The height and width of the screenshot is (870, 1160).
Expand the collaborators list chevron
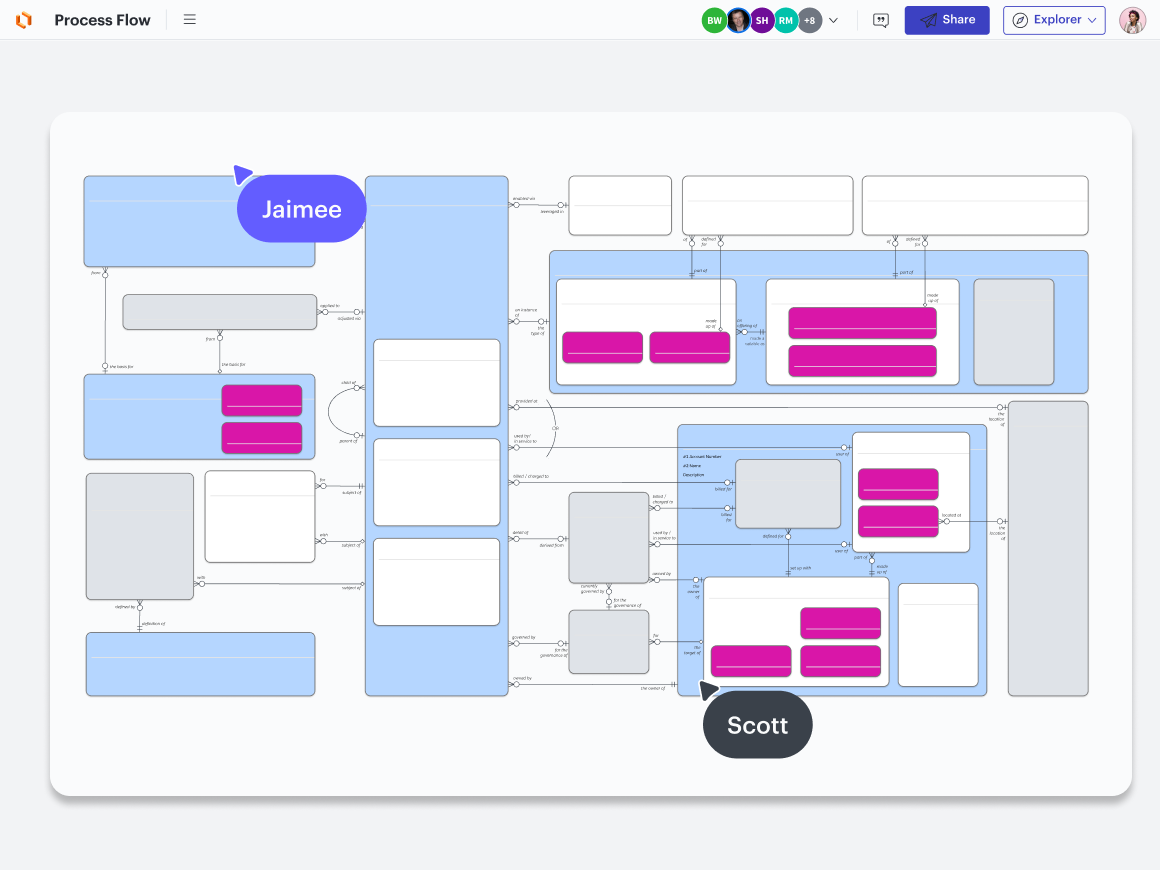[x=834, y=20]
